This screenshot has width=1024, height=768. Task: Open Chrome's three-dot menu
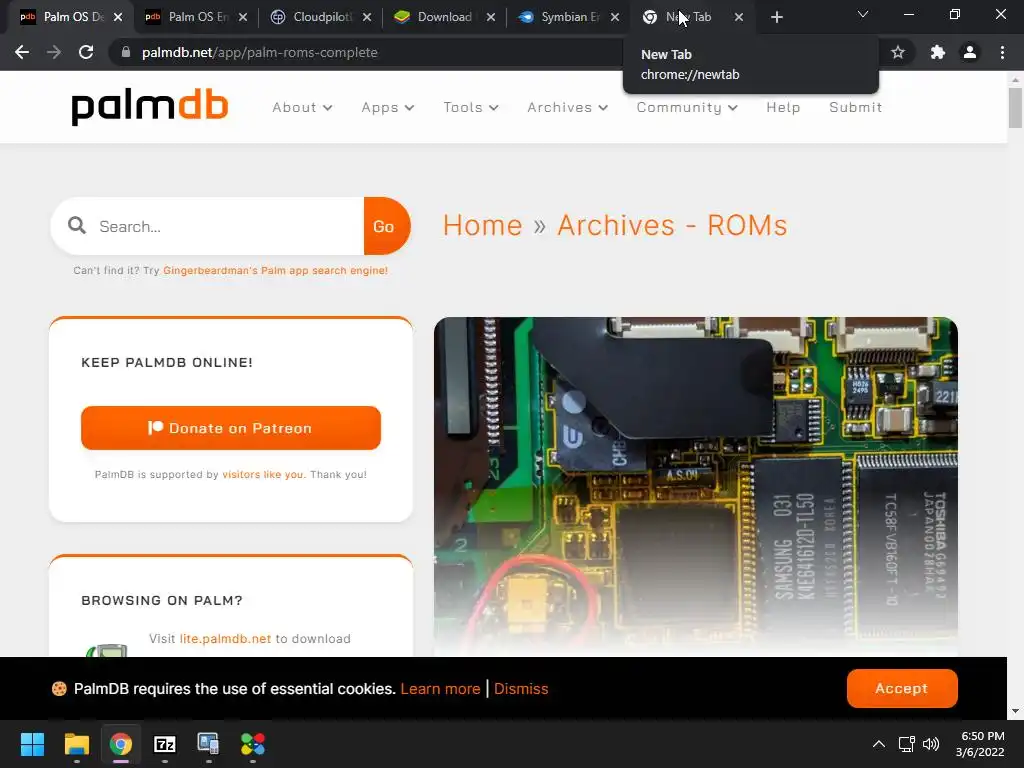(1002, 52)
